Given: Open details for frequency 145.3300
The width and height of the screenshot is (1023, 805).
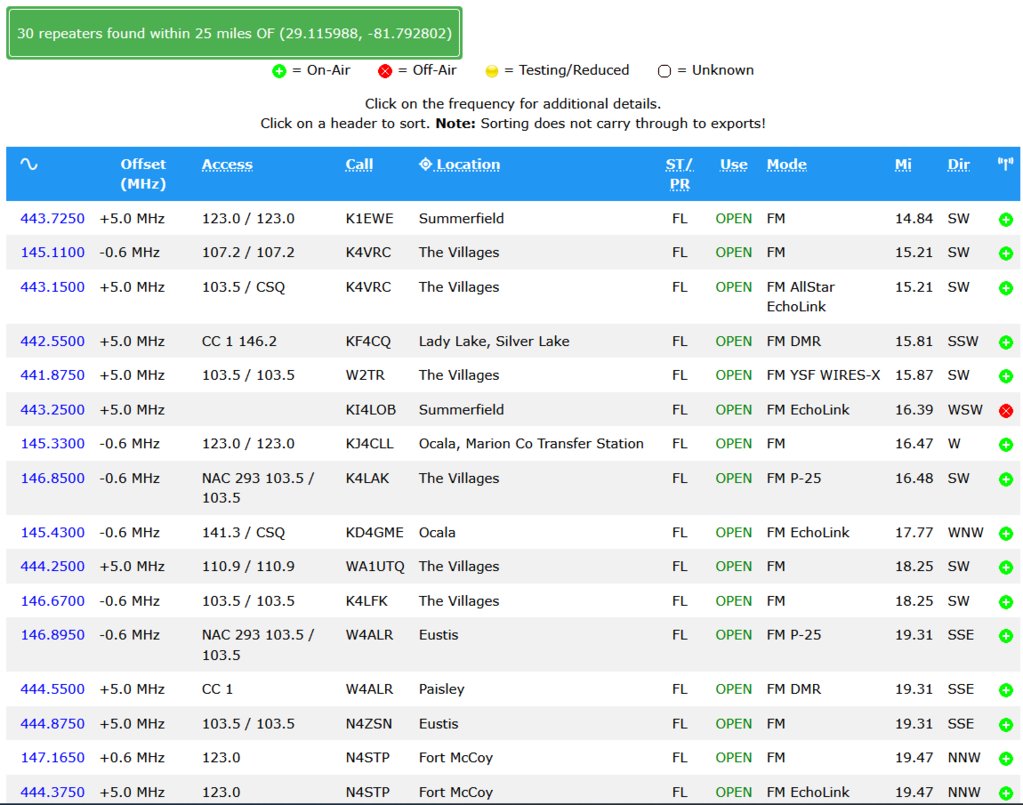Looking at the screenshot, I should pos(52,444).
